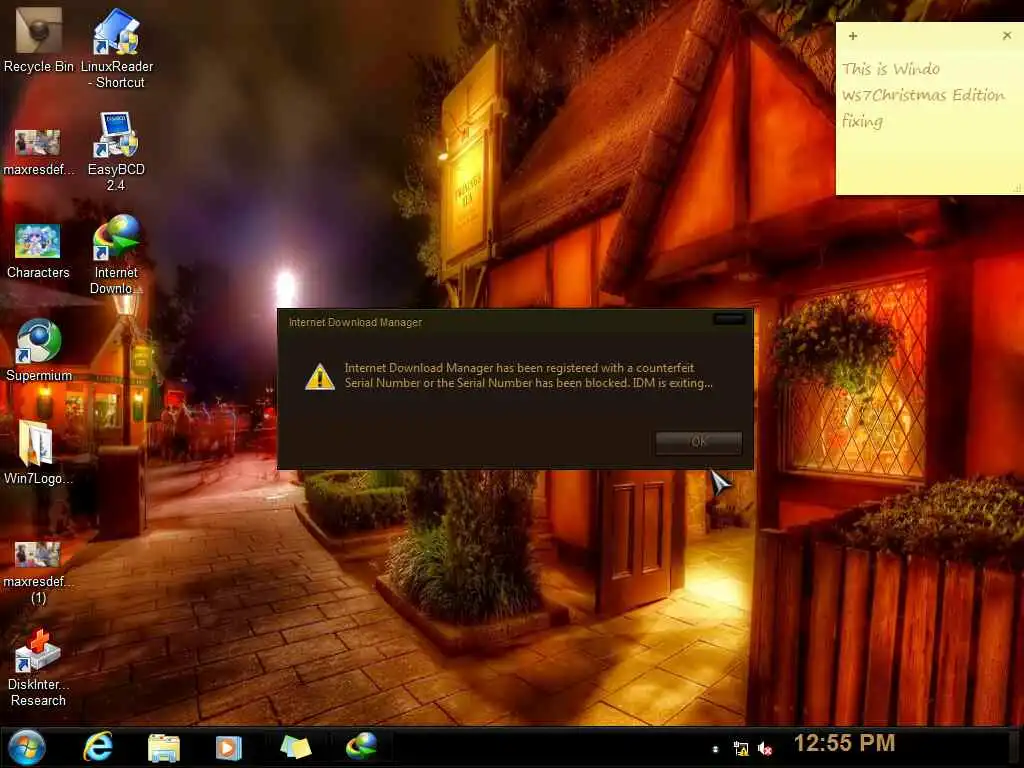Select the Characters desktop icon

[38, 251]
